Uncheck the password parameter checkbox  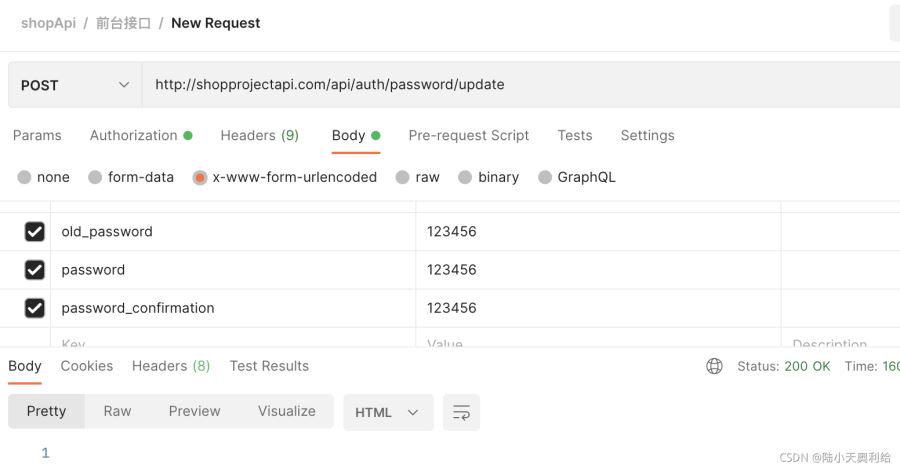click(35, 270)
